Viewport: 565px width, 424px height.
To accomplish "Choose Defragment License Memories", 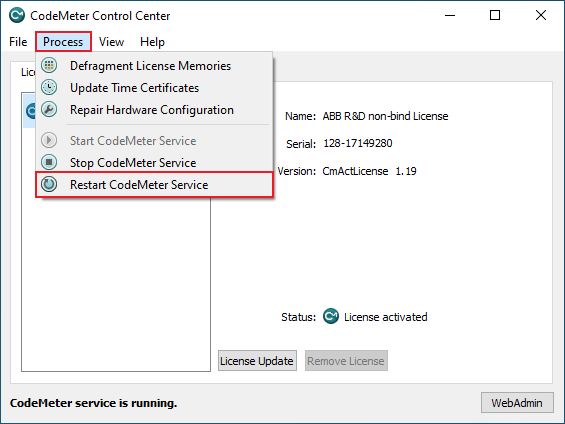I will click(154, 66).
